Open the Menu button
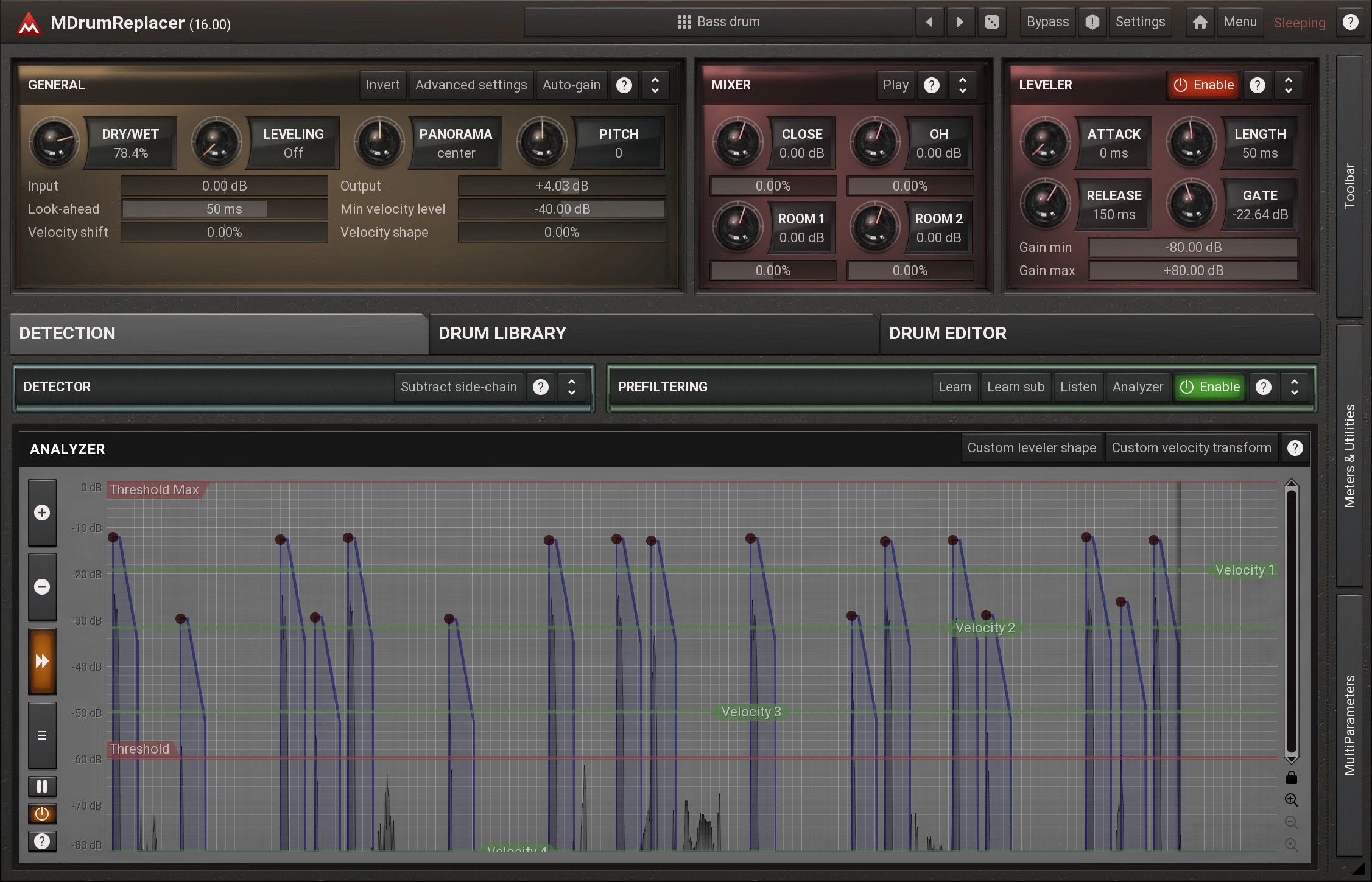The height and width of the screenshot is (882, 1372). point(1240,22)
